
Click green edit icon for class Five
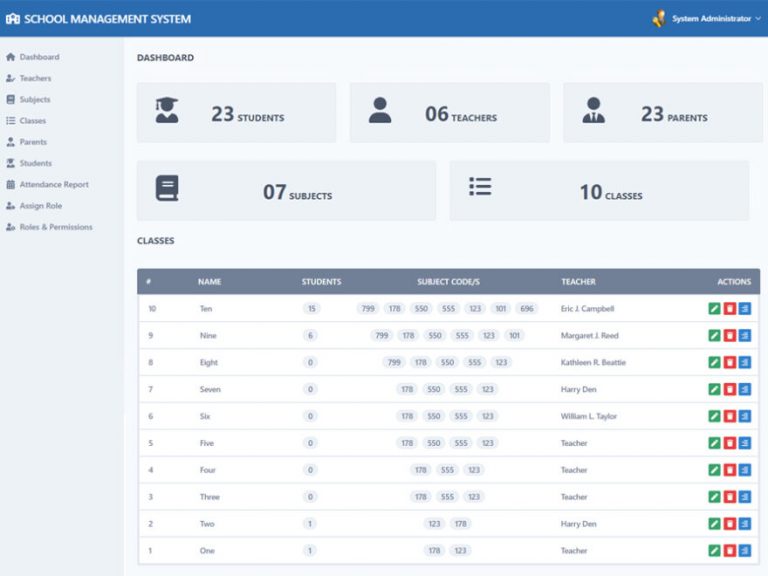[x=714, y=443]
